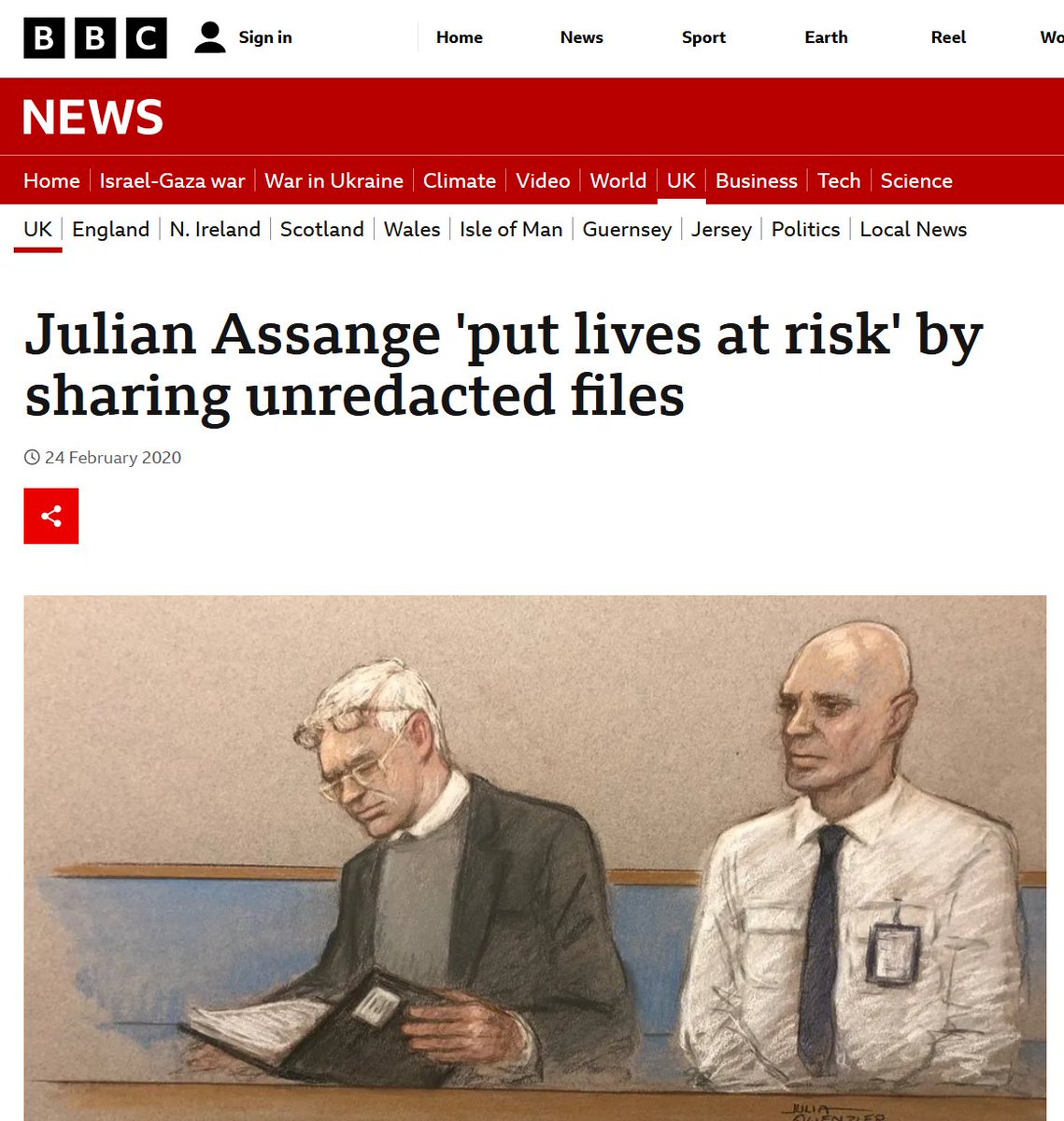This screenshot has width=1064, height=1121.
Task: Open the Sport link in top bar
Action: (x=703, y=37)
